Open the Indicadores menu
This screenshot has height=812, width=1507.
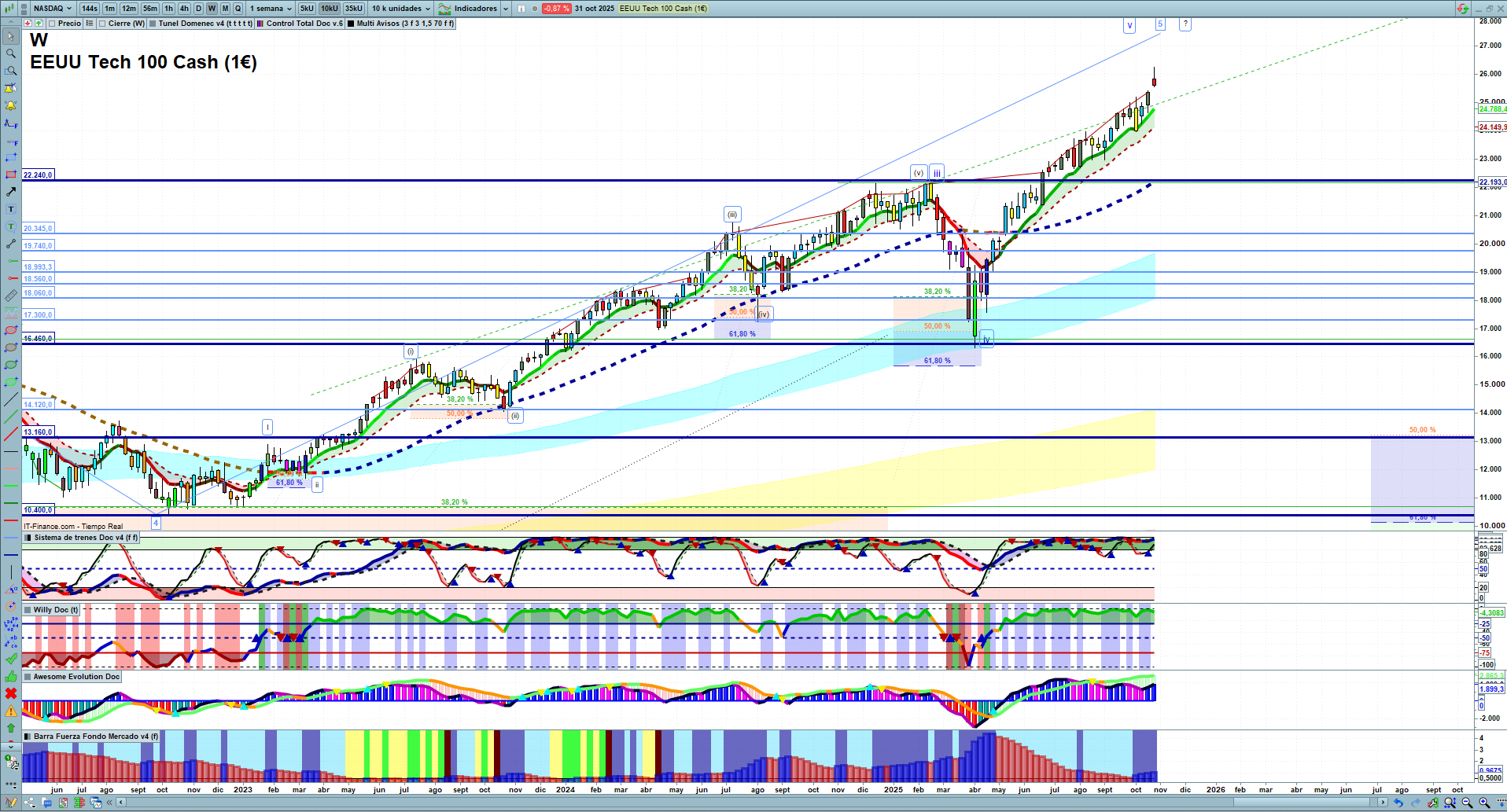pyautogui.click(x=469, y=9)
